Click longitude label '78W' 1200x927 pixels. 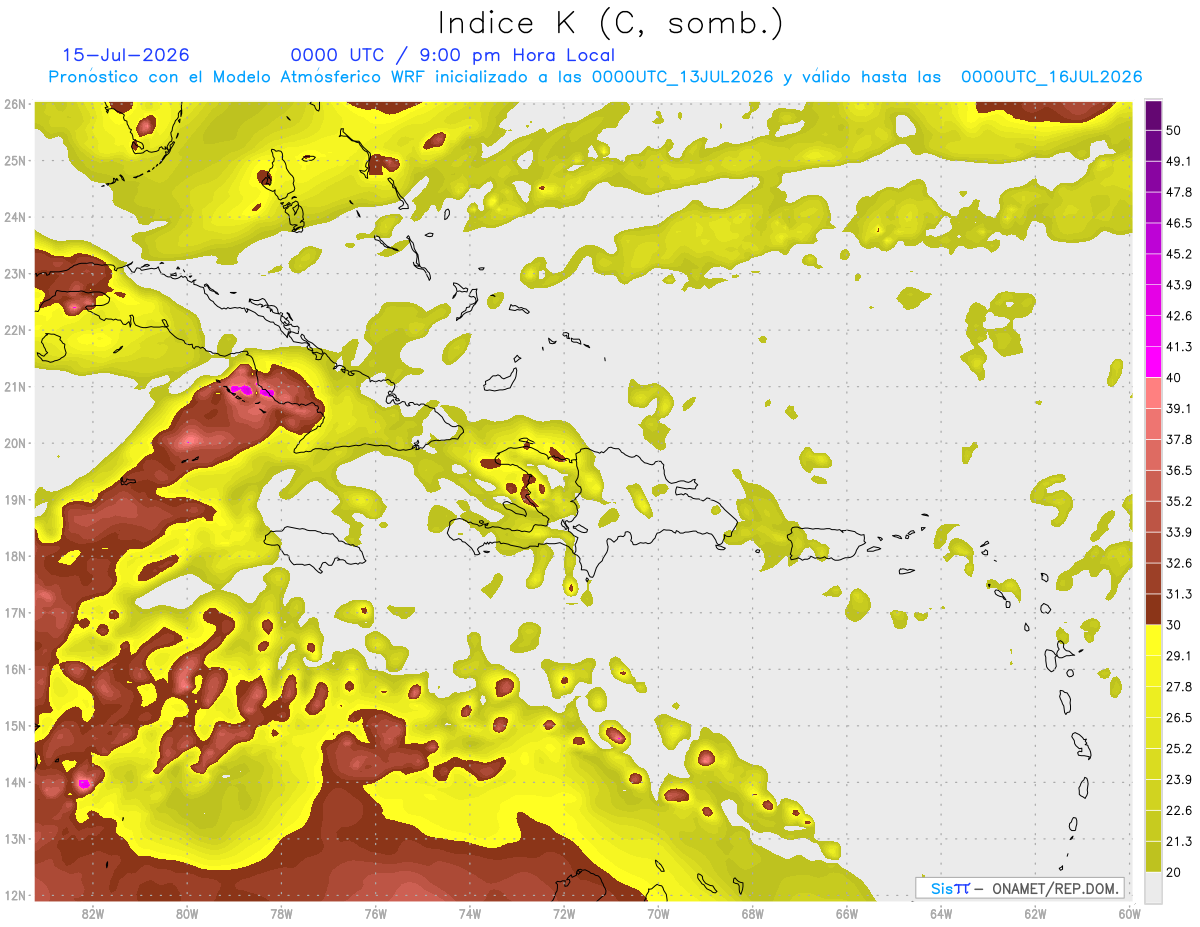(x=281, y=914)
